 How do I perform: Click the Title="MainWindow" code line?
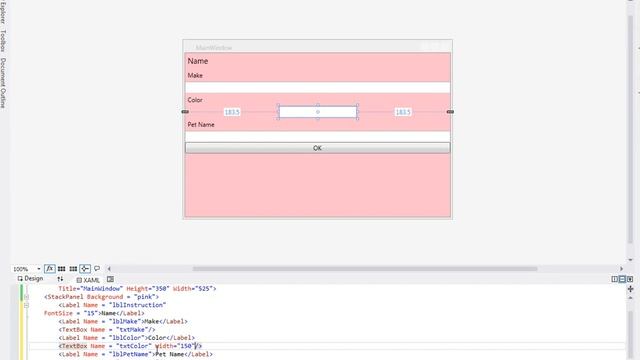137,289
